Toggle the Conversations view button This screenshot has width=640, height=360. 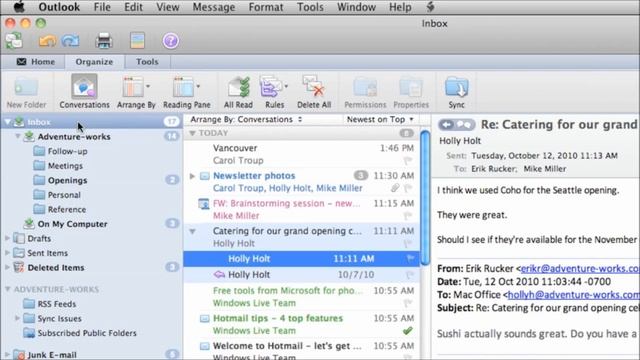point(84,92)
